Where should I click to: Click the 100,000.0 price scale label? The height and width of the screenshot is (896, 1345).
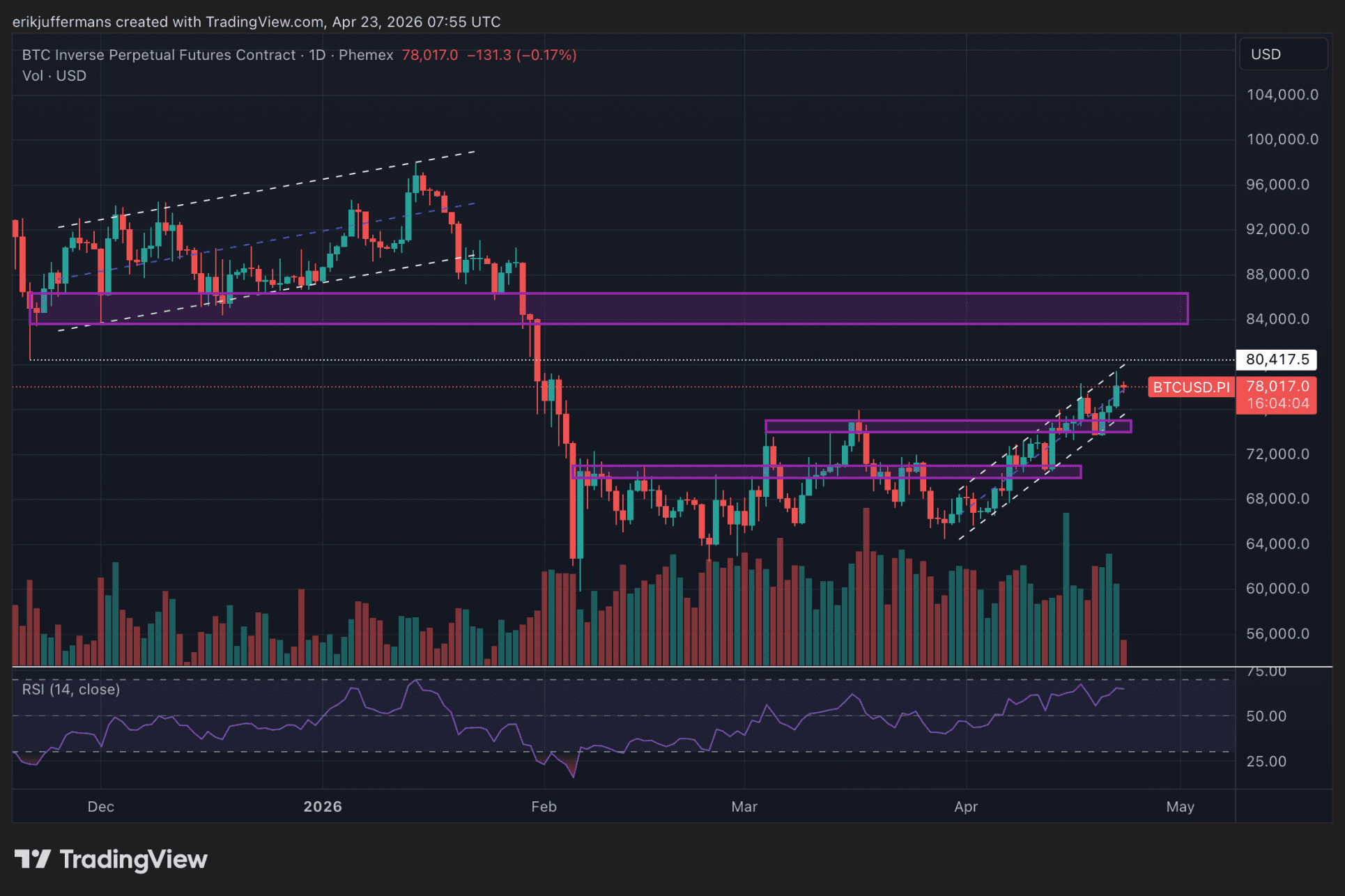[x=1282, y=139]
